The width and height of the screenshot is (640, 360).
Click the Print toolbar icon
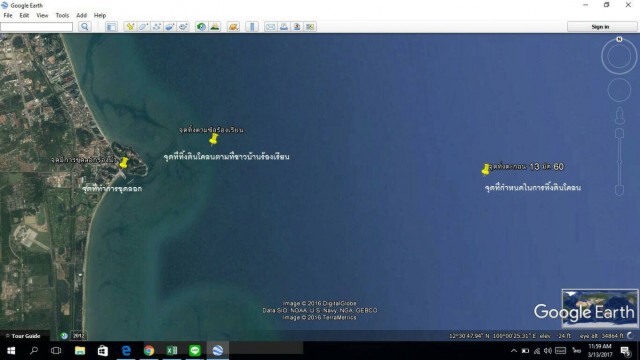[284, 27]
